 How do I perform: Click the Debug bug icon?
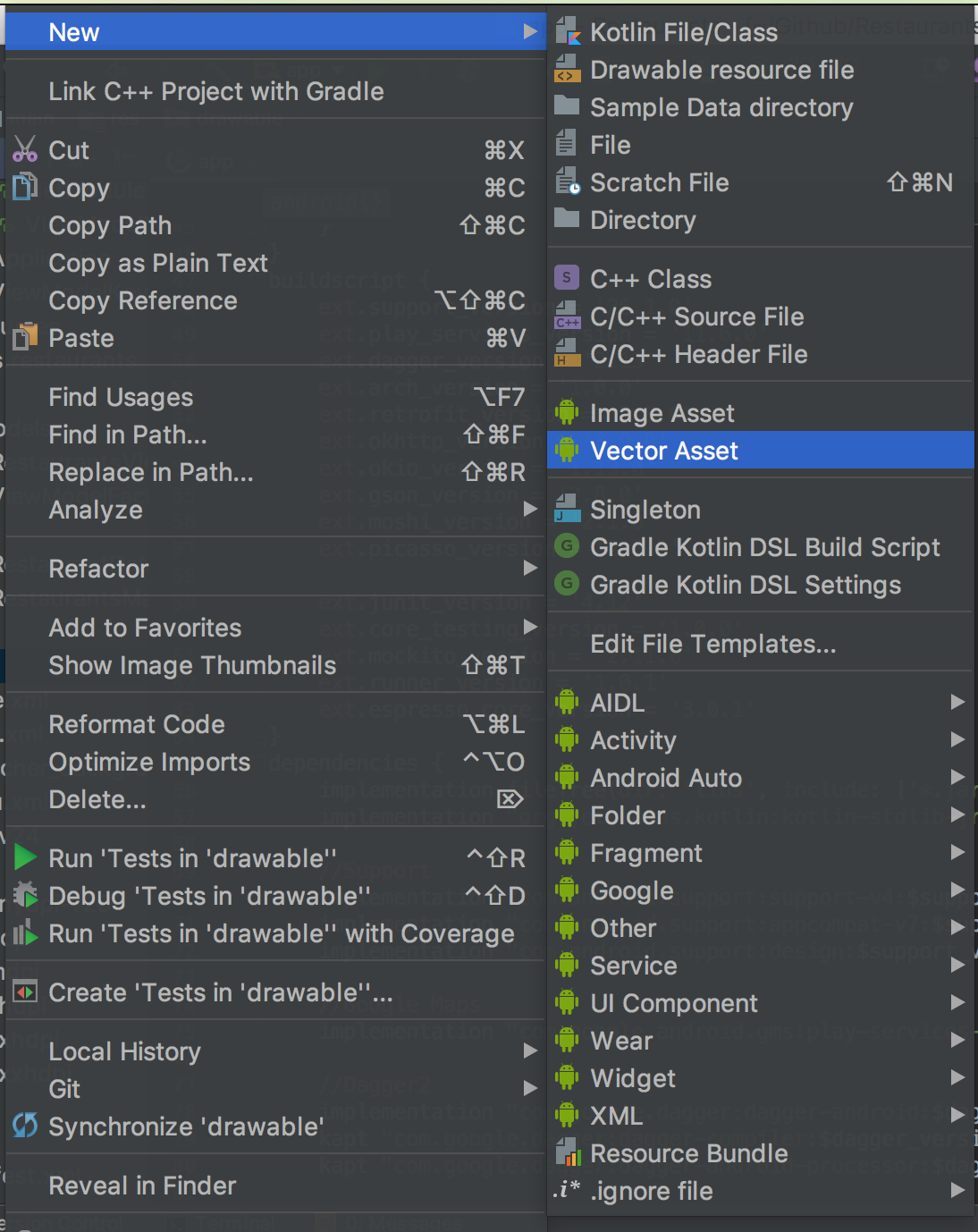pyautogui.click(x=25, y=895)
